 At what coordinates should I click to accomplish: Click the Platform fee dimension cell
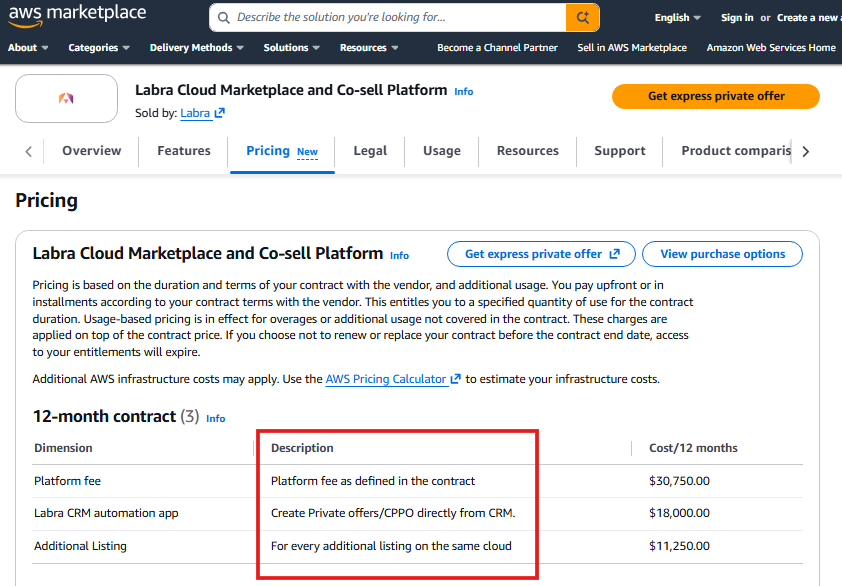click(68, 481)
